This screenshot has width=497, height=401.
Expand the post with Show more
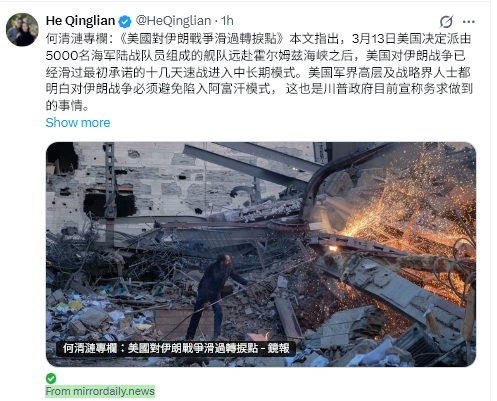(x=78, y=123)
